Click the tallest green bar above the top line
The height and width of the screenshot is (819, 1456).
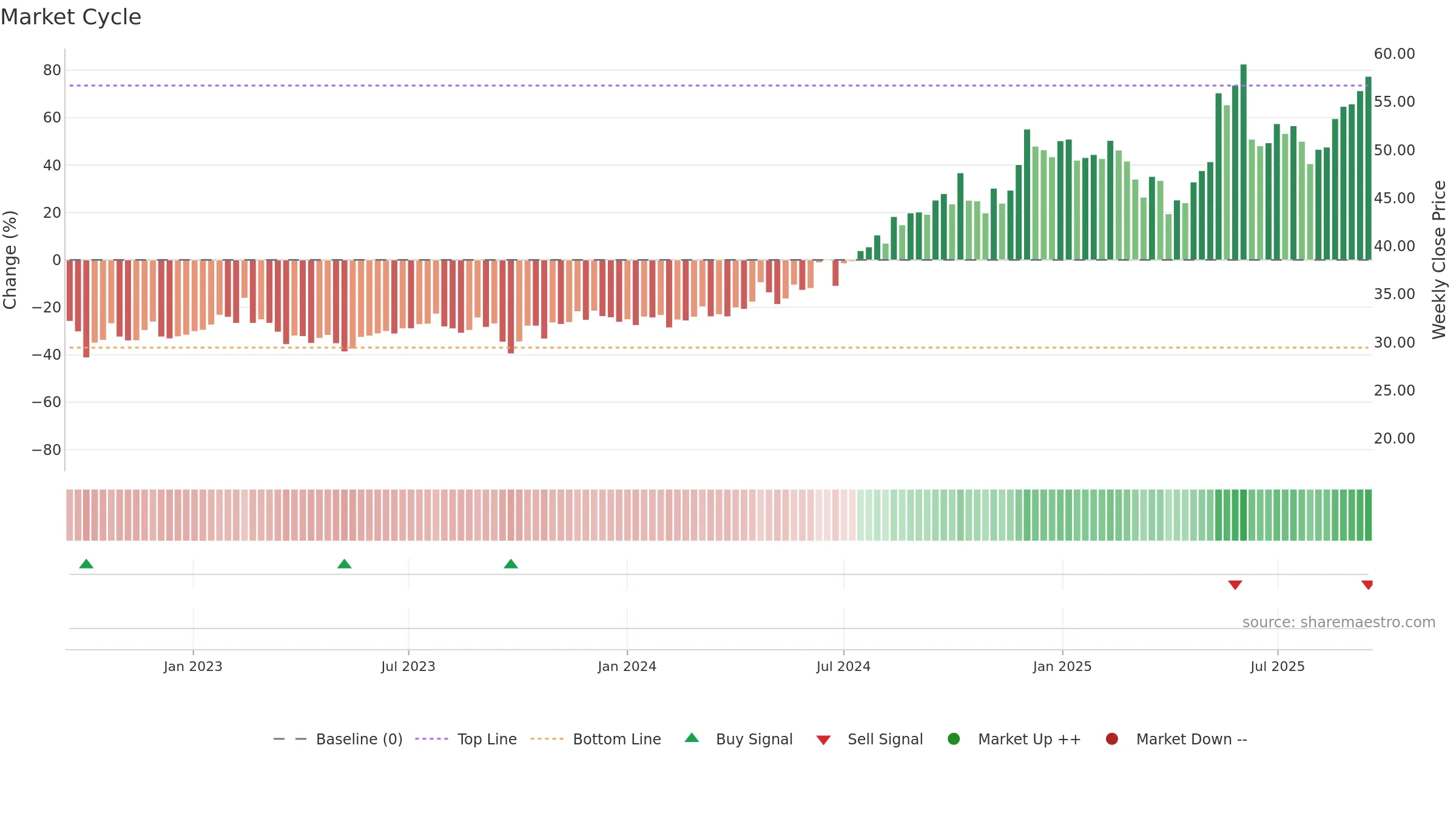(x=1244, y=162)
